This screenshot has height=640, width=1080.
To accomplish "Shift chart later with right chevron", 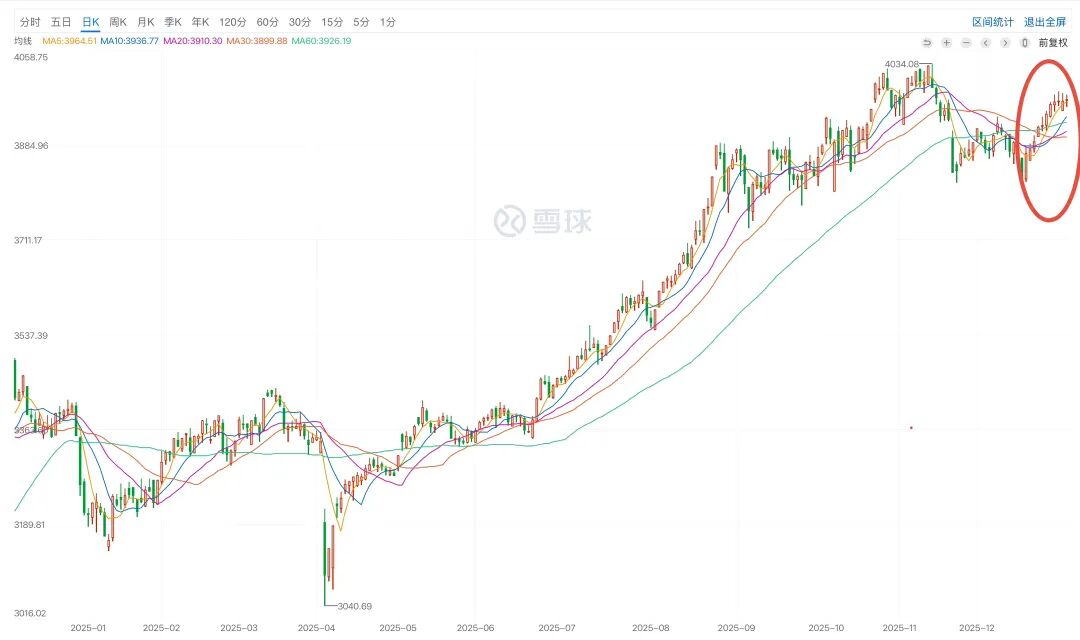I will click(1005, 42).
